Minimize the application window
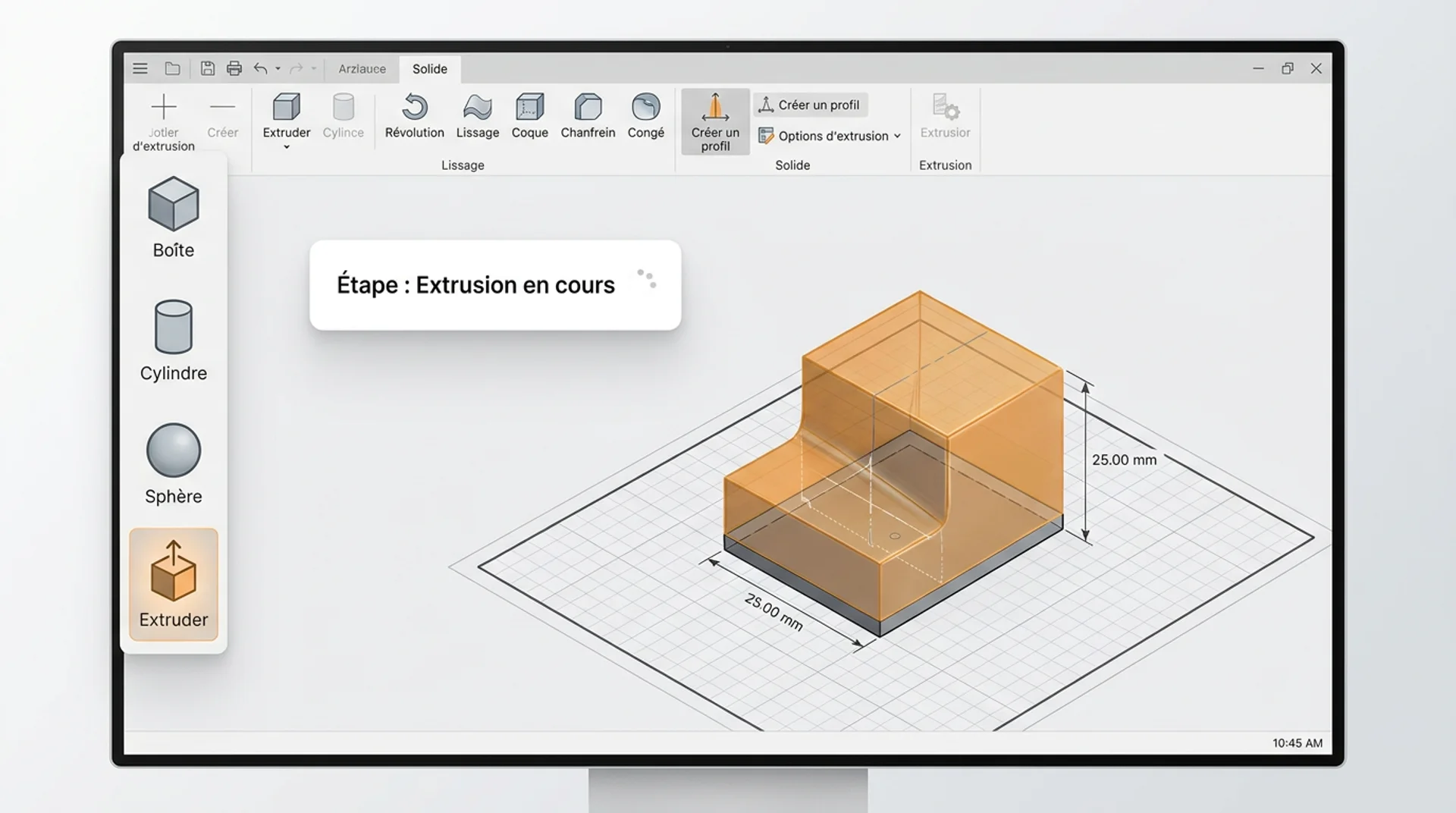Screen dimensions: 1456x813 (1259, 68)
